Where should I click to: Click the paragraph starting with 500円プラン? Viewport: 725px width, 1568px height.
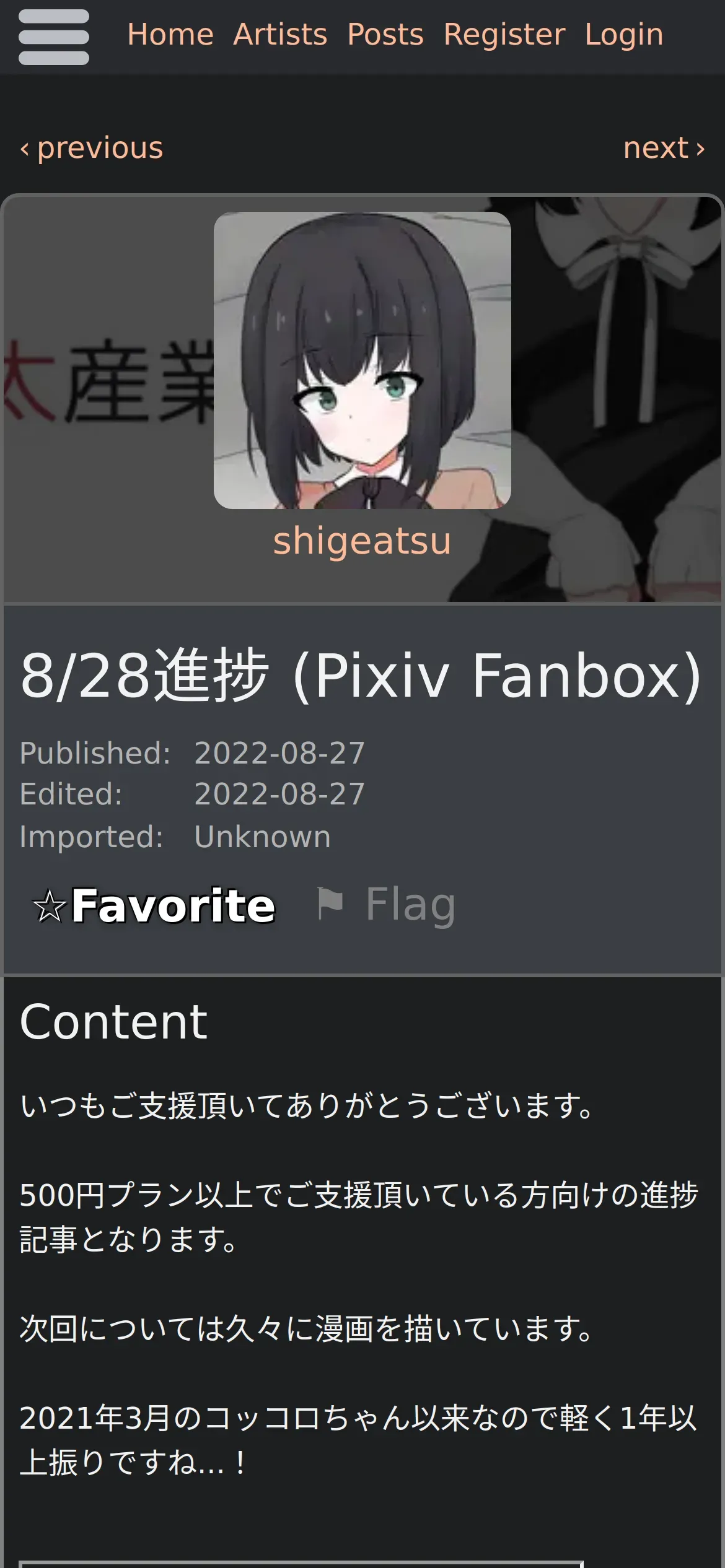359,1217
